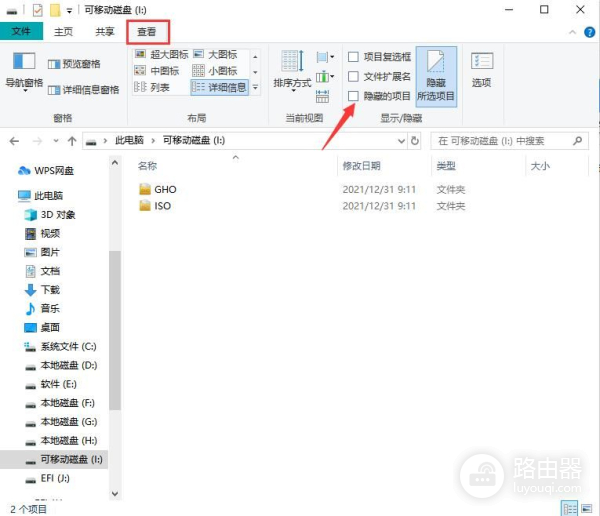Click the navigation pane scrollbar thumb
Viewport: 600px width, 516px height.
click(x=114, y=330)
